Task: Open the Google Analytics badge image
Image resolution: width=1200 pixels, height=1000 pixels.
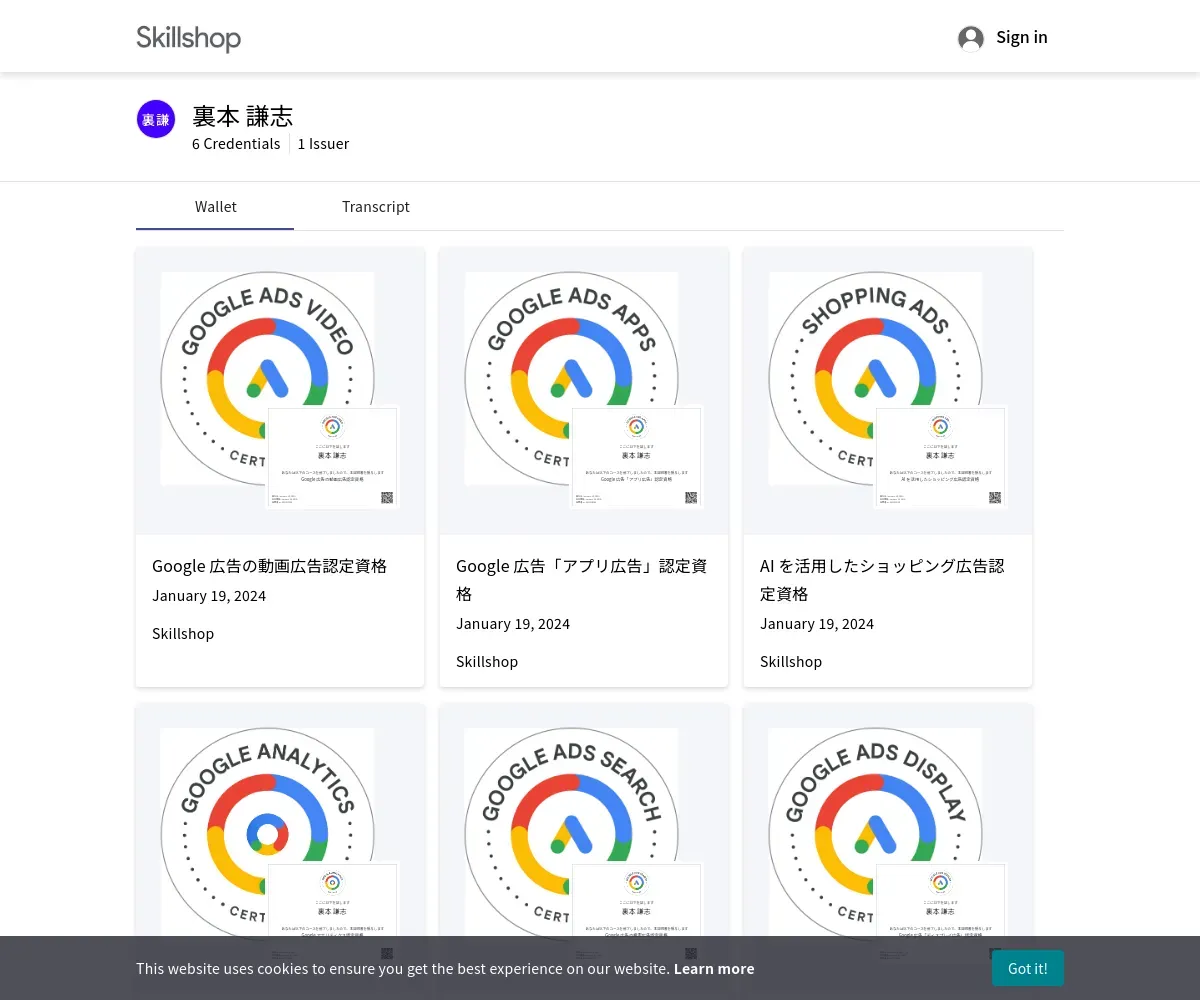Action: tap(267, 834)
